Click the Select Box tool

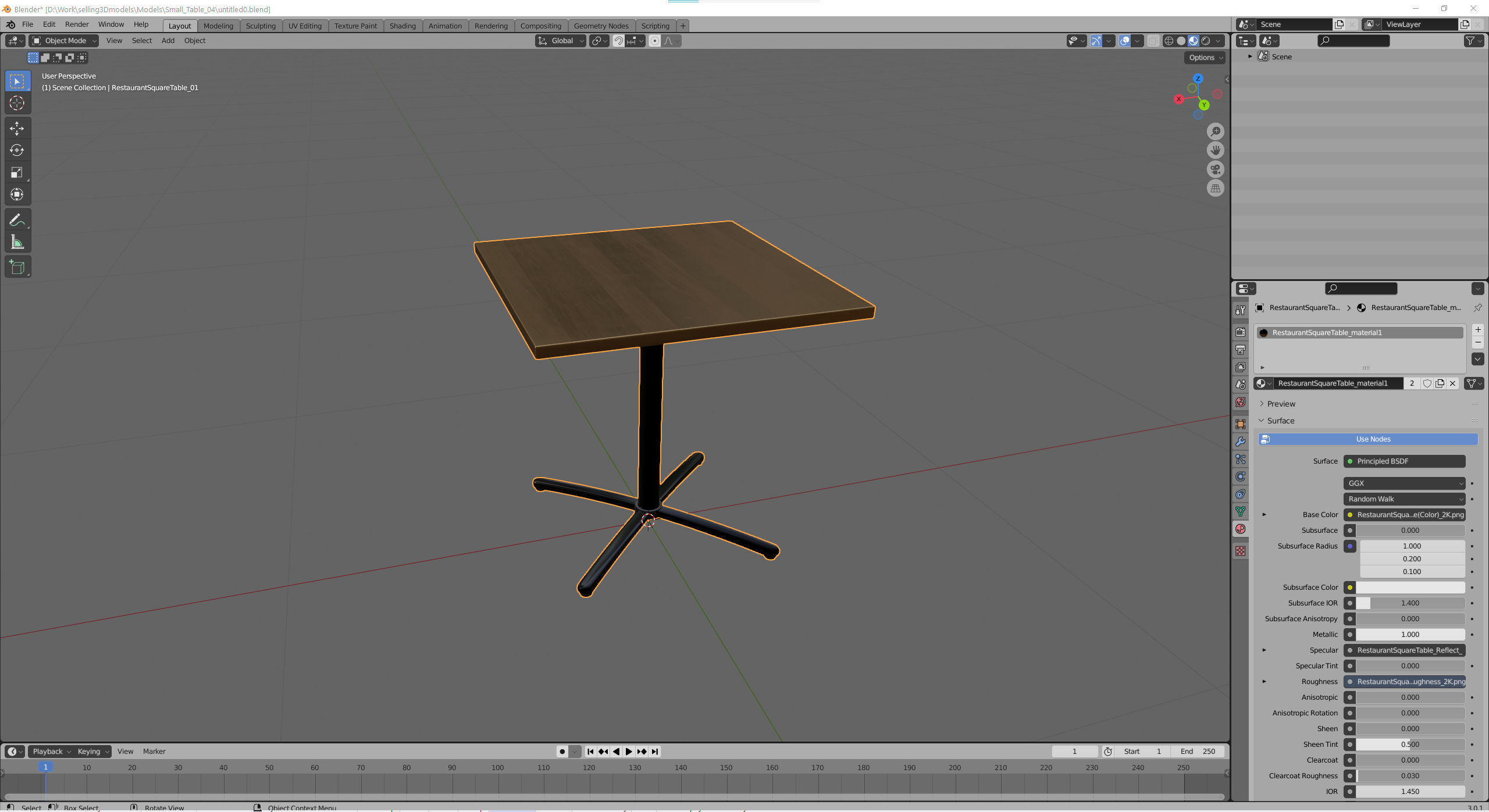[x=17, y=81]
